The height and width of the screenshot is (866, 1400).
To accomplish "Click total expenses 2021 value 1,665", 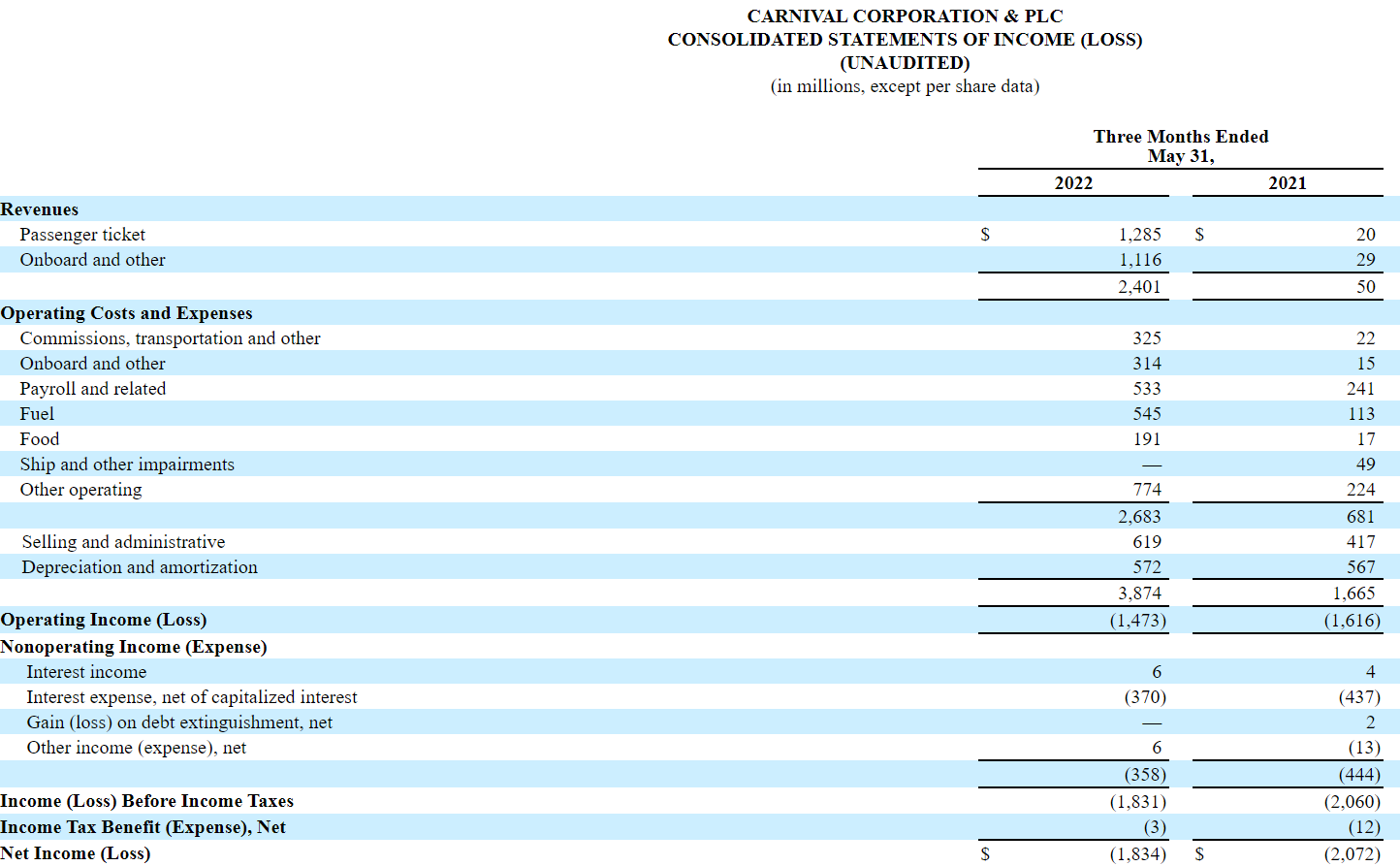I will pyautogui.click(x=1353, y=593).
